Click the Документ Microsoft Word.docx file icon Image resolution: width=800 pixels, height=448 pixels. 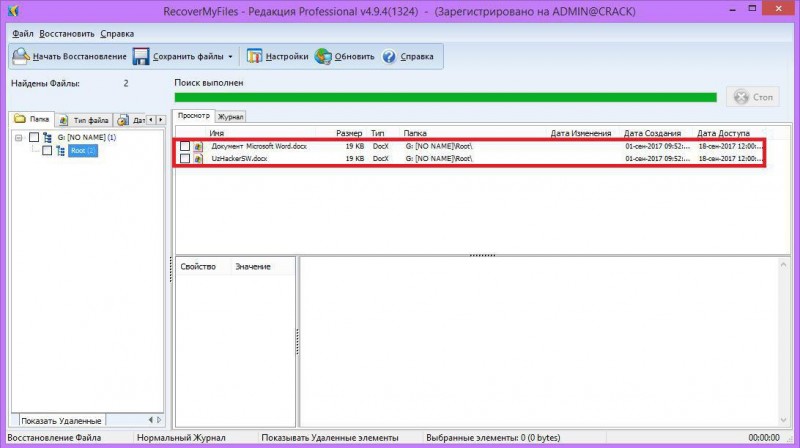[x=198, y=146]
